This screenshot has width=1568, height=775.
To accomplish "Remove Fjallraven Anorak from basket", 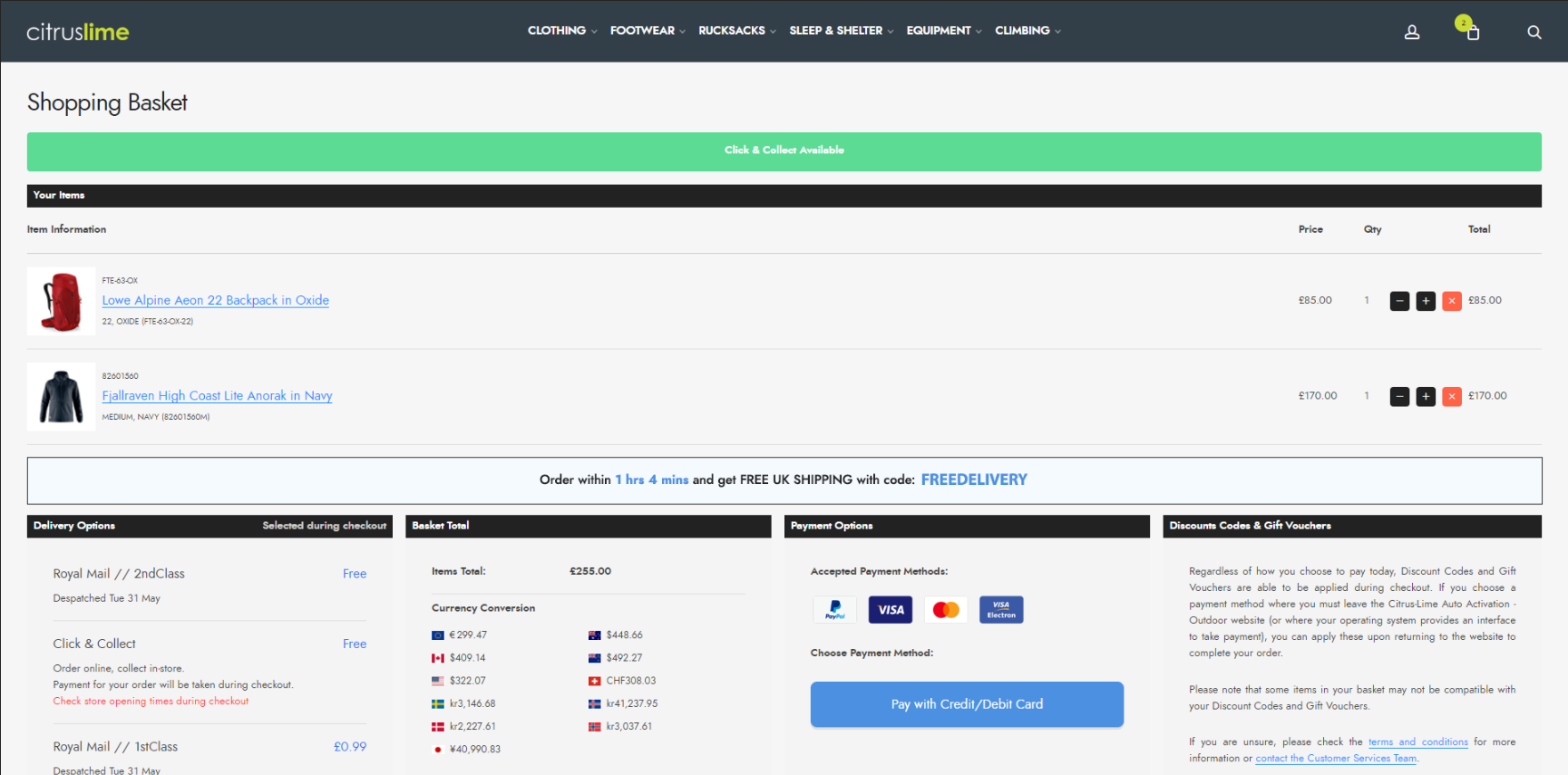I will click(x=1452, y=396).
